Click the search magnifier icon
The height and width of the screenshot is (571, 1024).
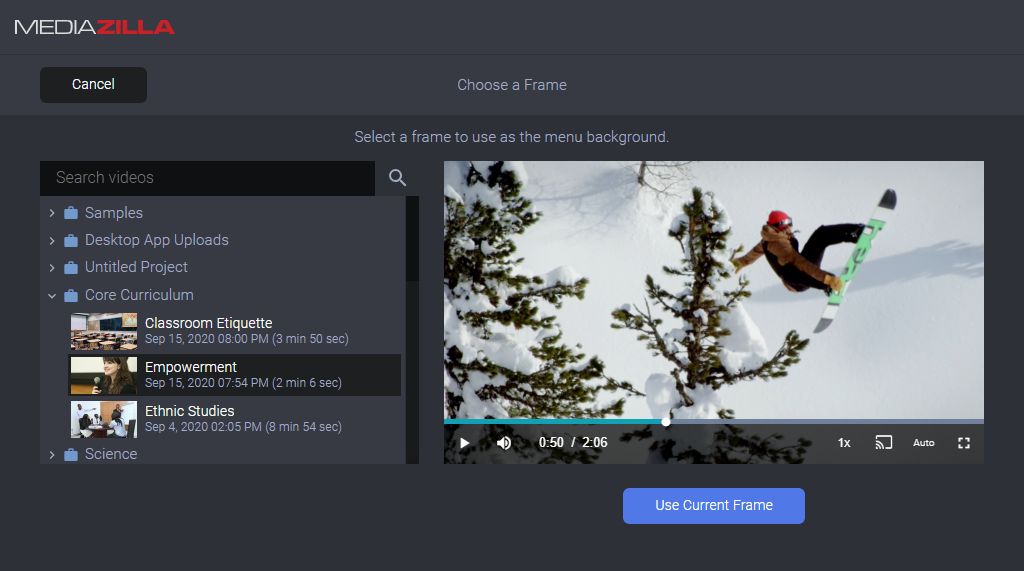click(x=397, y=178)
